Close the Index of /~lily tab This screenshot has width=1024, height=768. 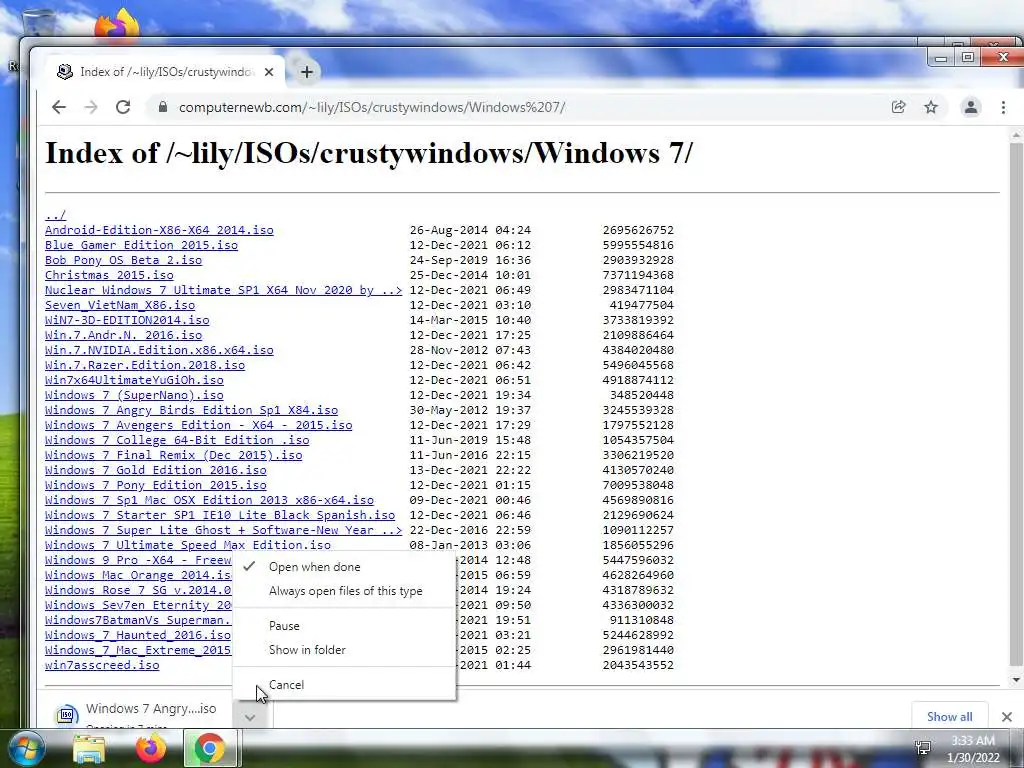tap(268, 72)
